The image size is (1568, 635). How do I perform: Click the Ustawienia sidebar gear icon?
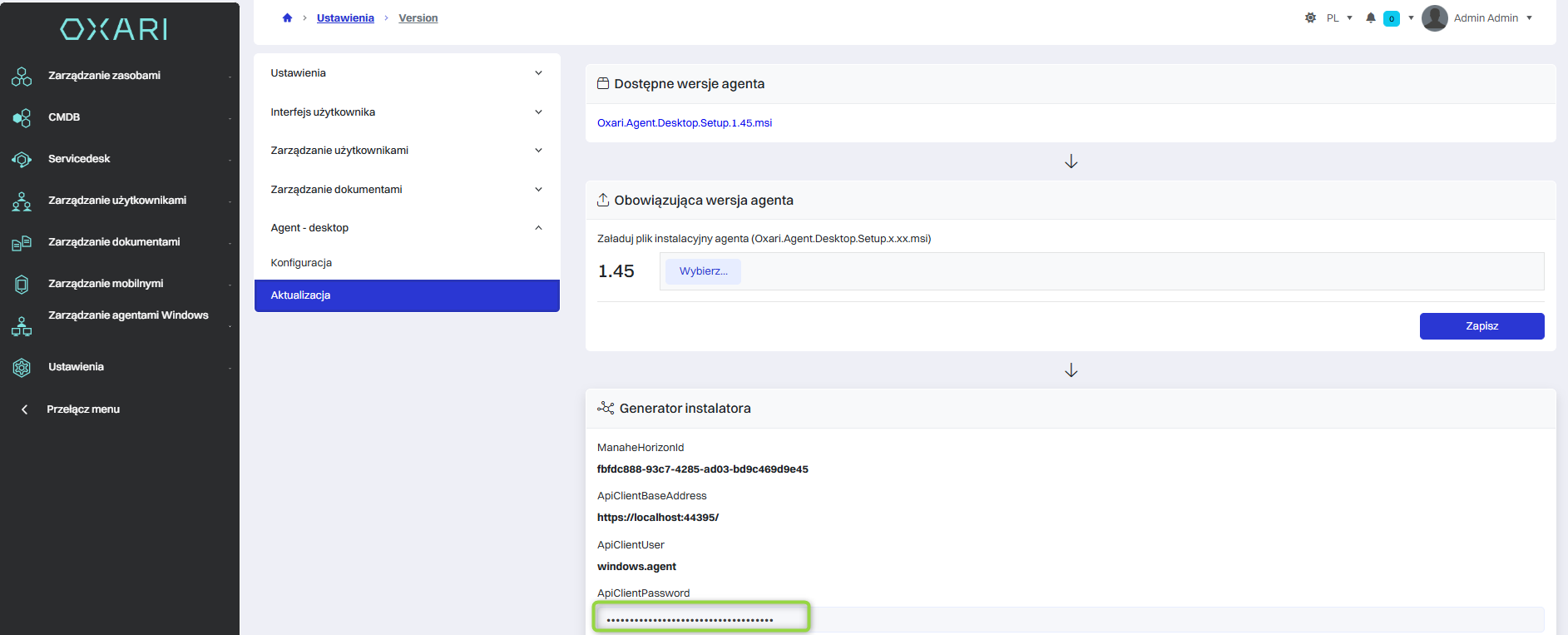[22, 367]
